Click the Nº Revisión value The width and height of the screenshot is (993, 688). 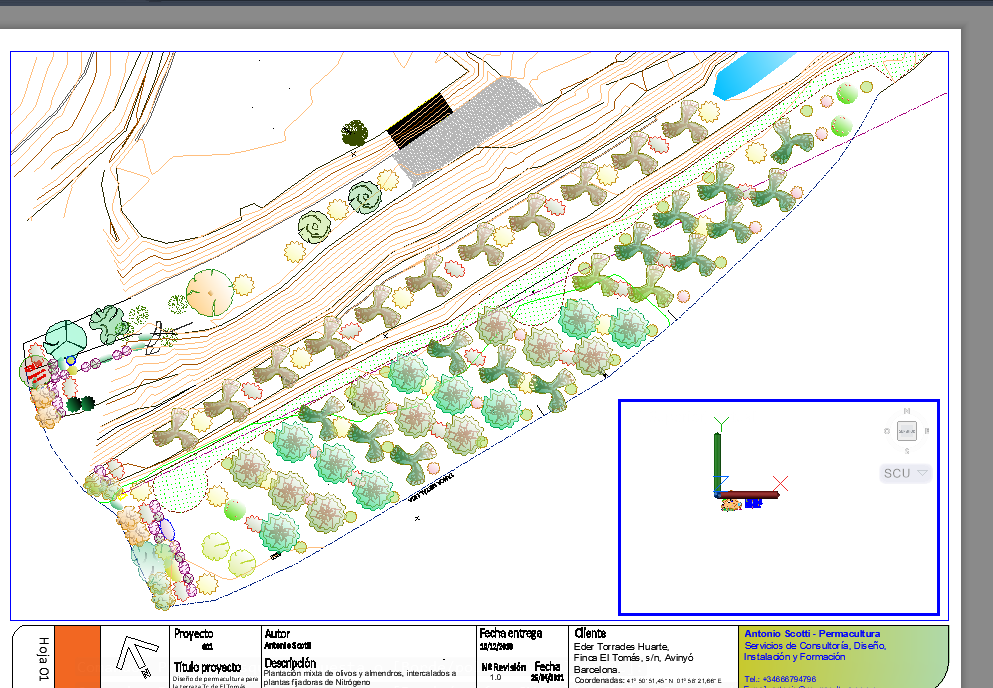point(496,678)
